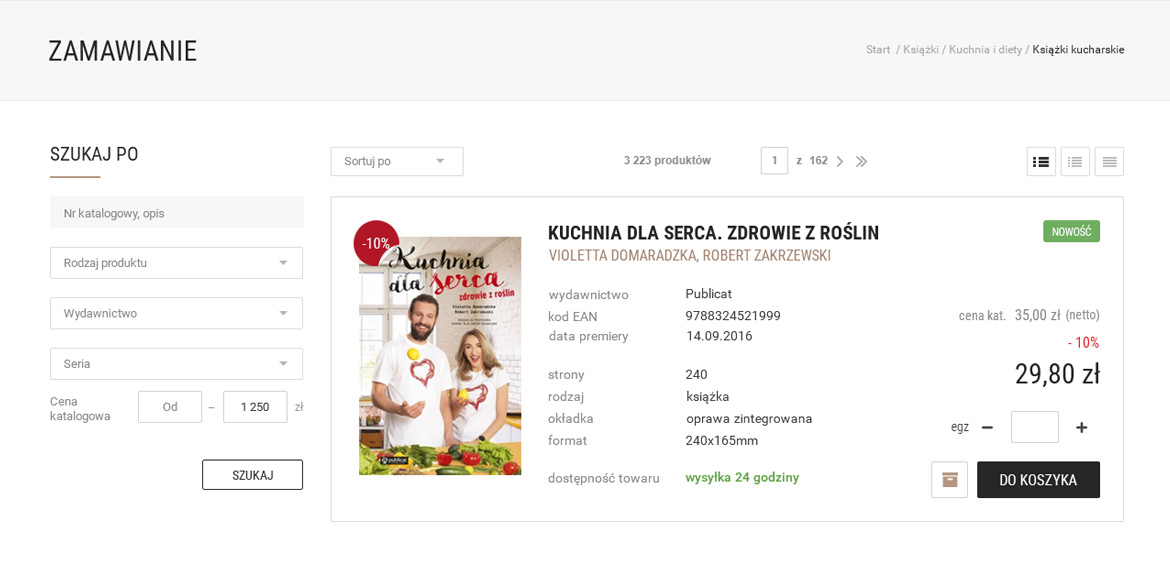Add book with DO KOSZYKA button
The width and height of the screenshot is (1170, 565).
(1039, 480)
